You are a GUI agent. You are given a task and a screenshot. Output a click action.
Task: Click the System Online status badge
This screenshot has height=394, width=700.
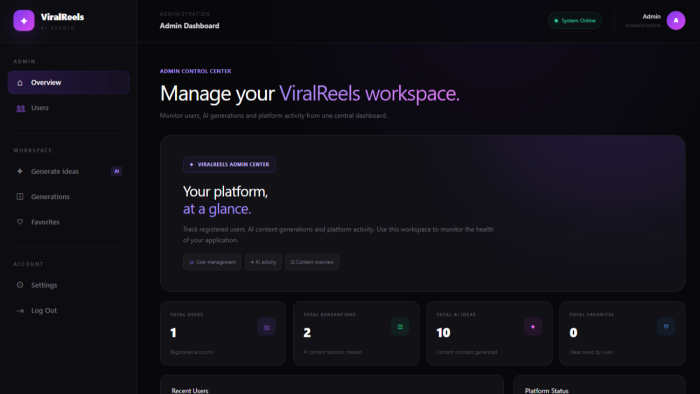(575, 21)
